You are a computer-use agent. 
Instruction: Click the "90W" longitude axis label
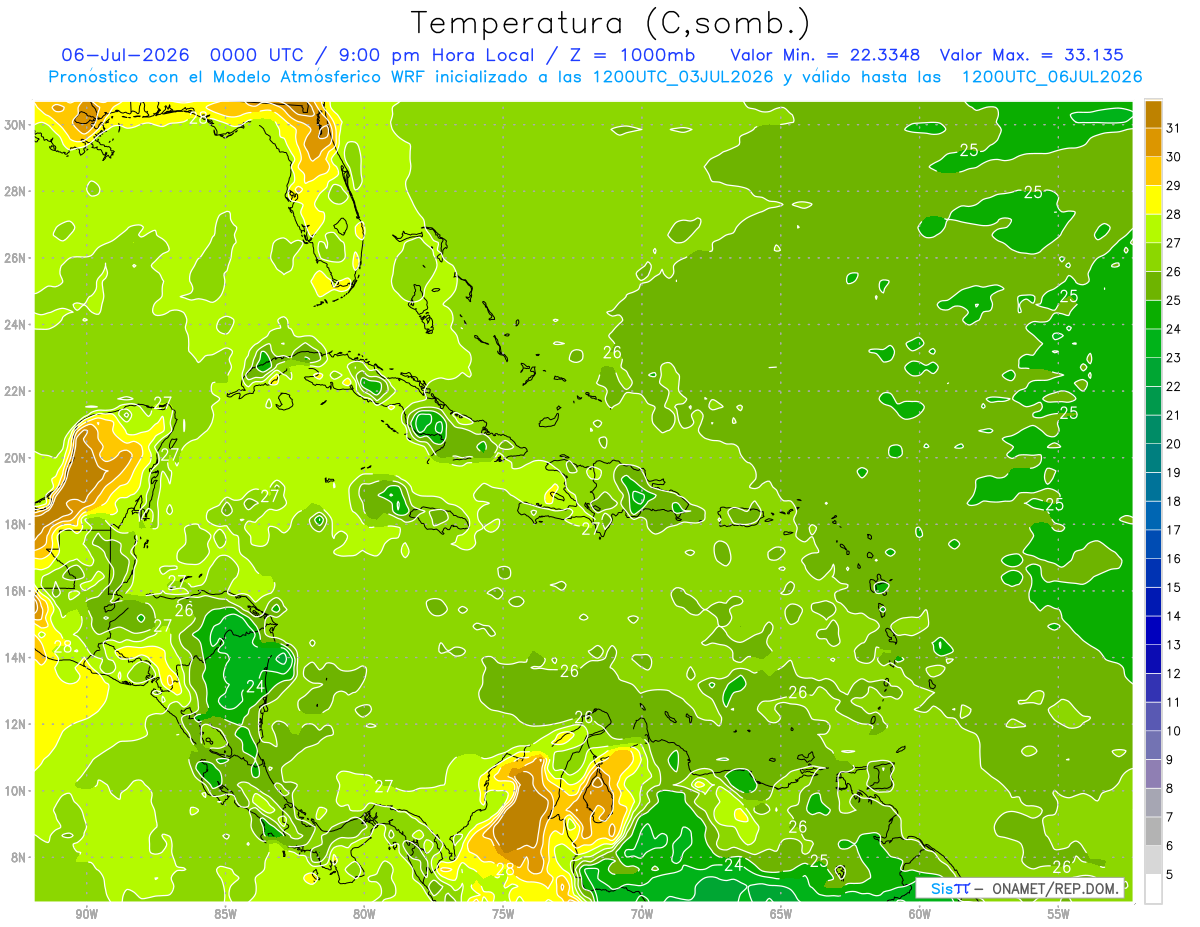[x=87, y=914]
